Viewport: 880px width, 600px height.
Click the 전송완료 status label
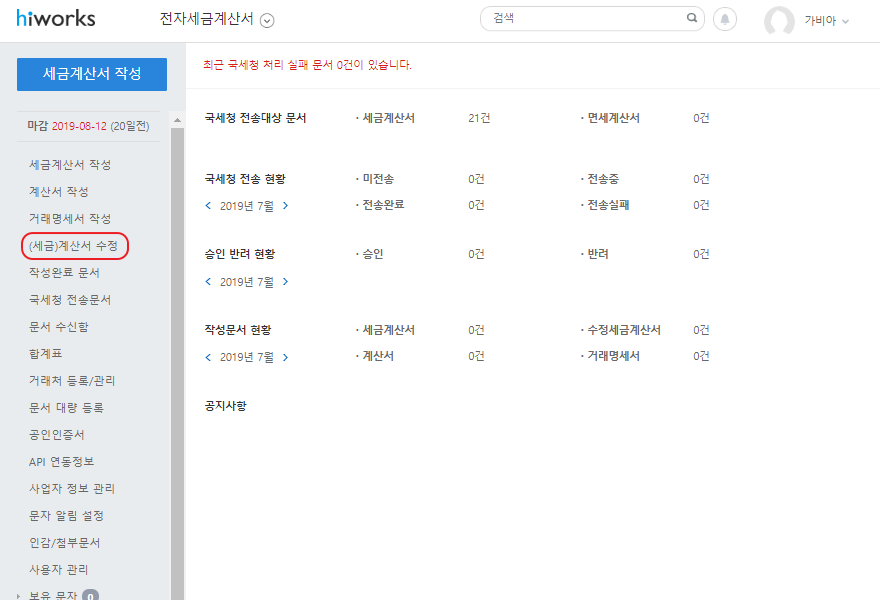tap(383, 205)
